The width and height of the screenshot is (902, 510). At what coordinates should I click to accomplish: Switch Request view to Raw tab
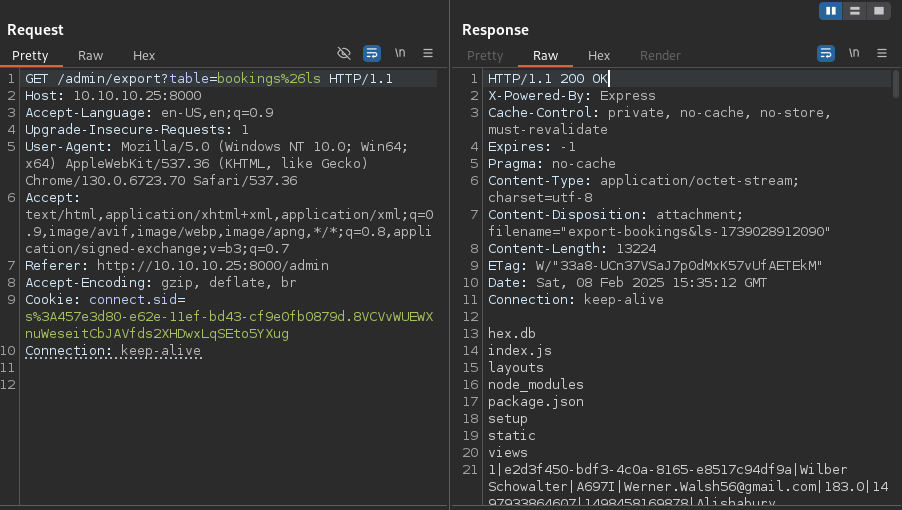(91, 56)
